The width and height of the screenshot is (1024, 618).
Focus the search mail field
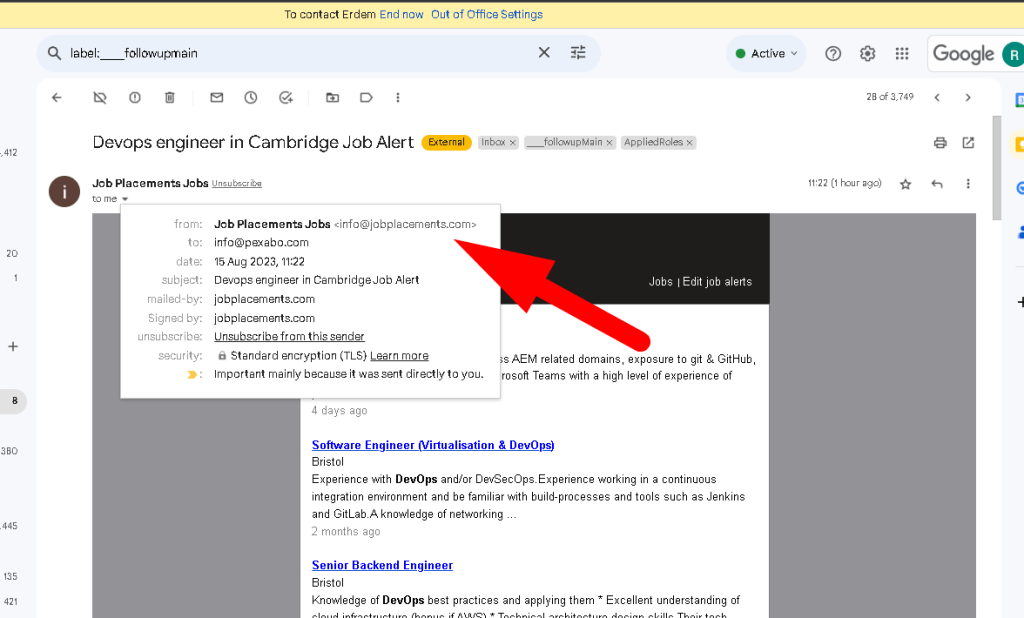(300, 53)
